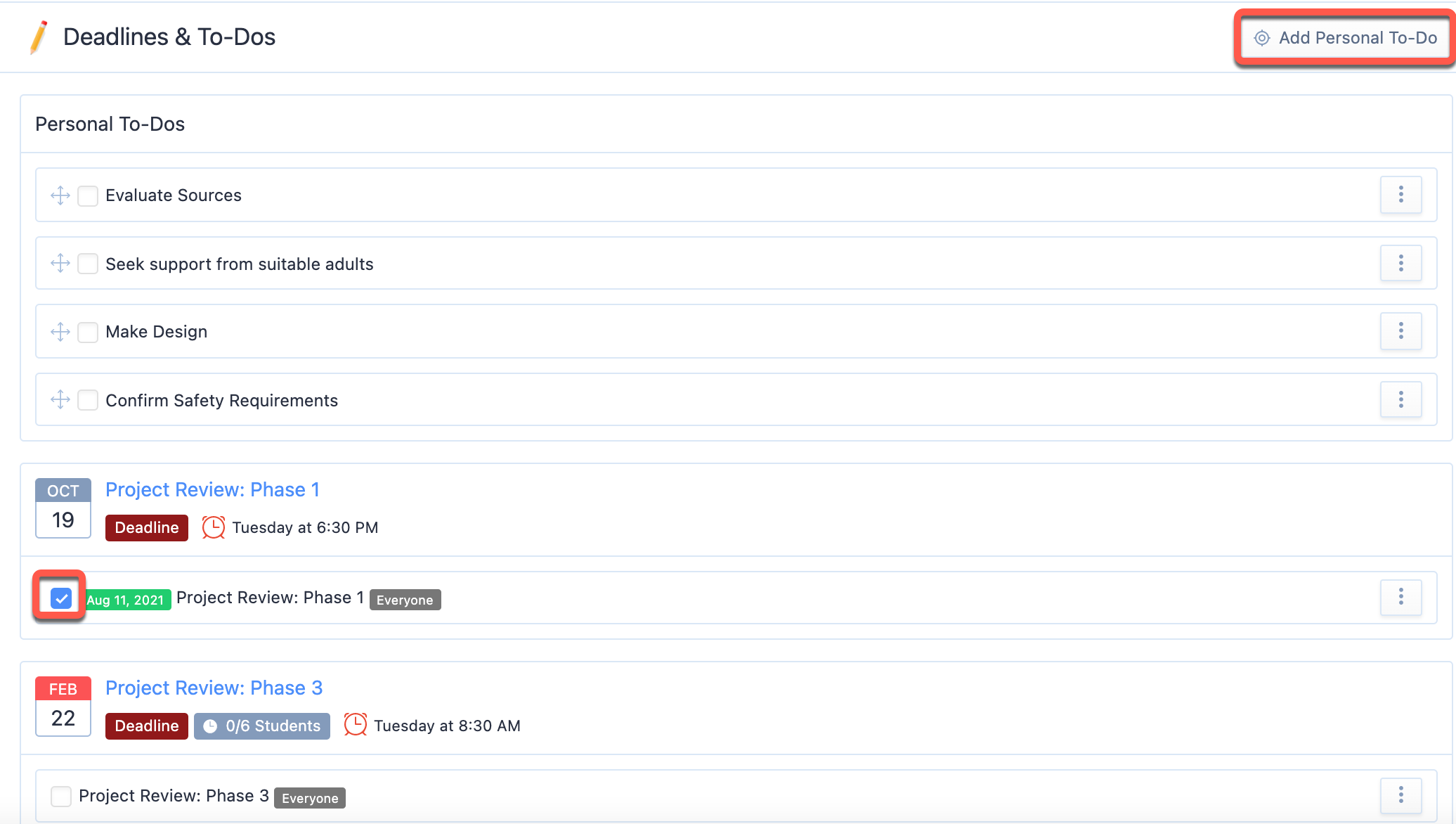Mark Confirm Safety Requirements as done
The width and height of the screenshot is (1456, 824).
(88, 400)
